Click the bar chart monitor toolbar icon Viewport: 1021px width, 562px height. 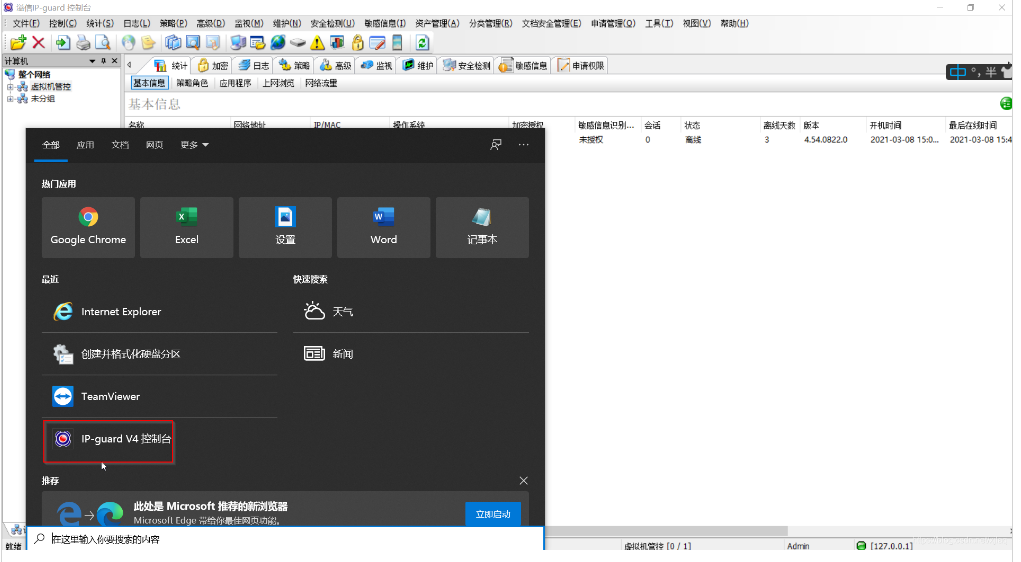[x=337, y=43]
